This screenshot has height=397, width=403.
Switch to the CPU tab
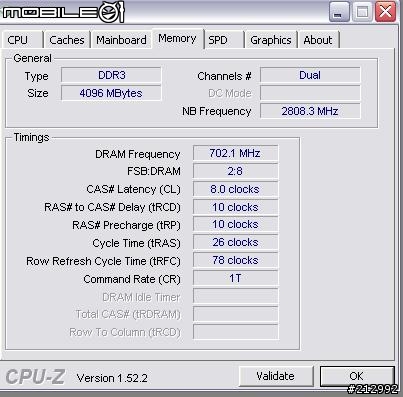click(x=22, y=40)
